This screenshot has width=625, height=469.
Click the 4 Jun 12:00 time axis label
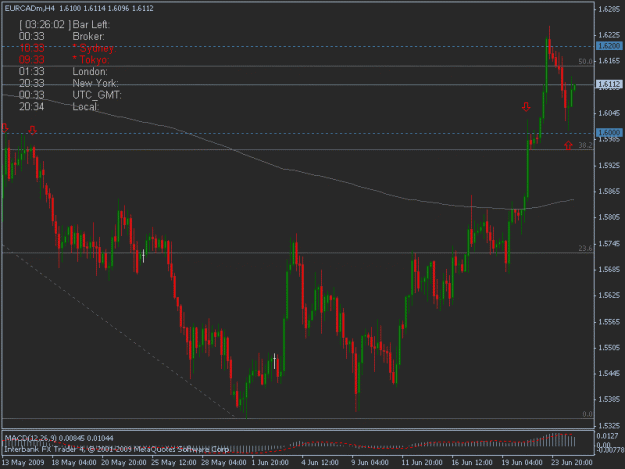320,463
